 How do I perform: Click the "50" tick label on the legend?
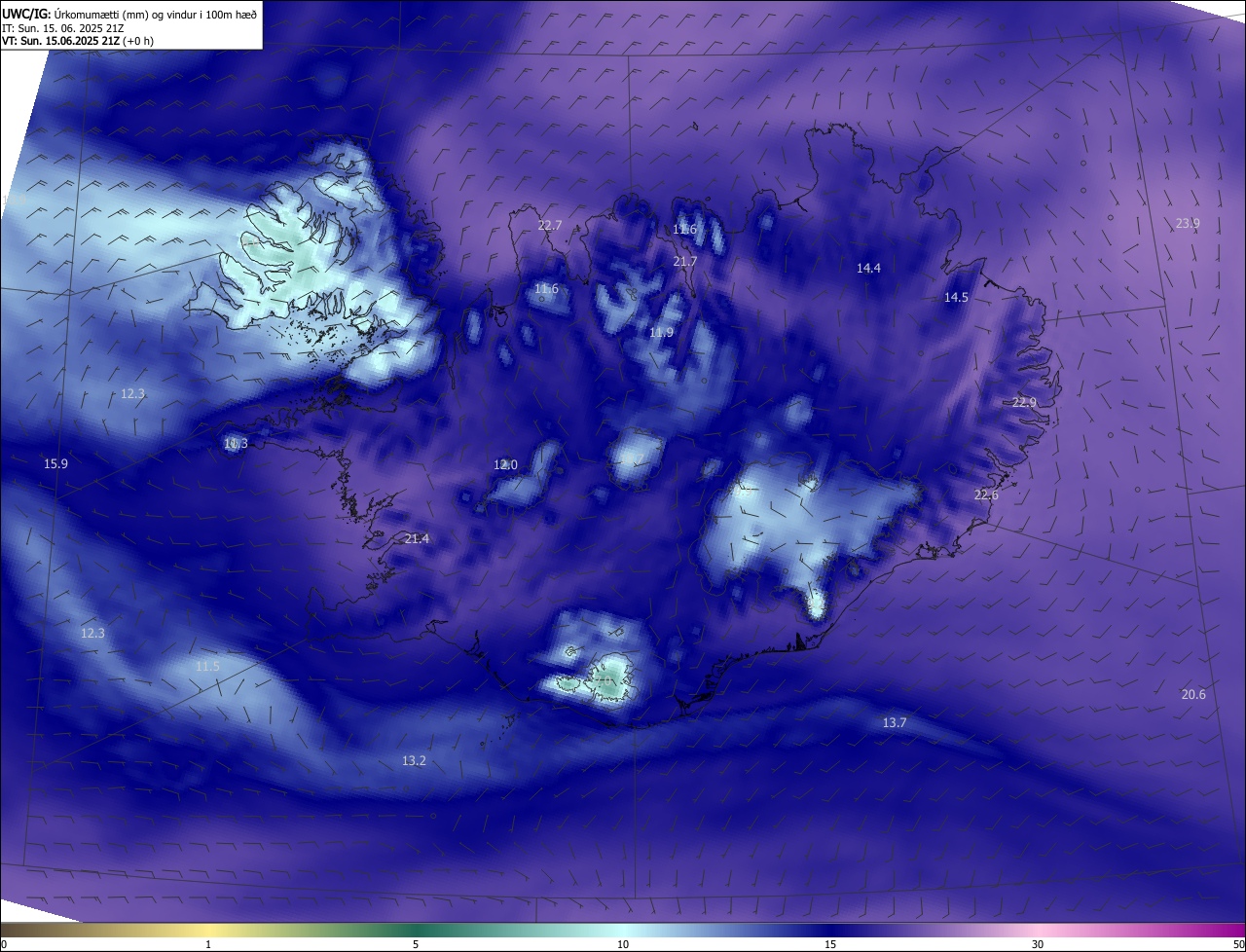click(x=1238, y=944)
